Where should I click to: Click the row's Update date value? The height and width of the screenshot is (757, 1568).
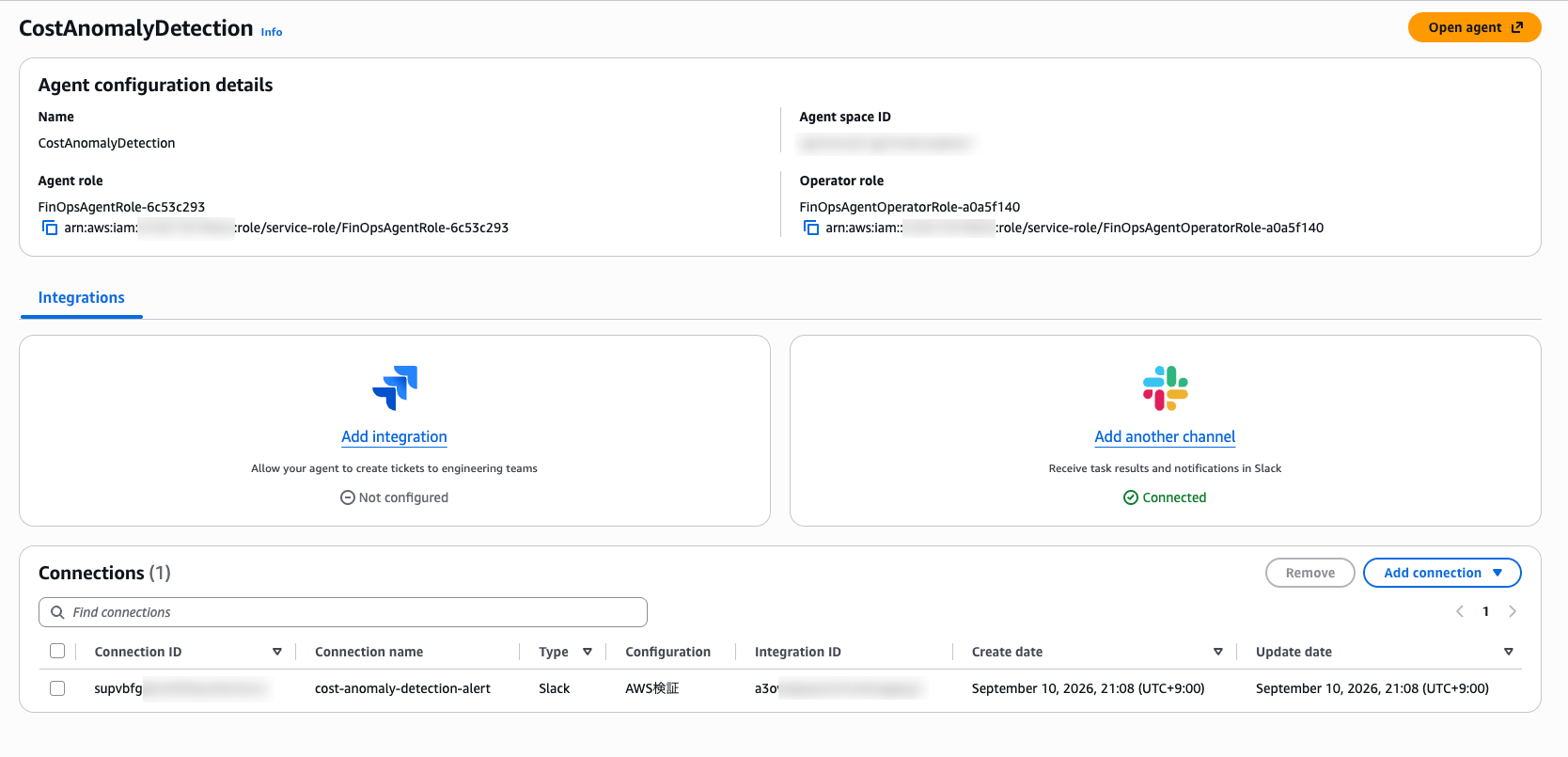(1372, 688)
